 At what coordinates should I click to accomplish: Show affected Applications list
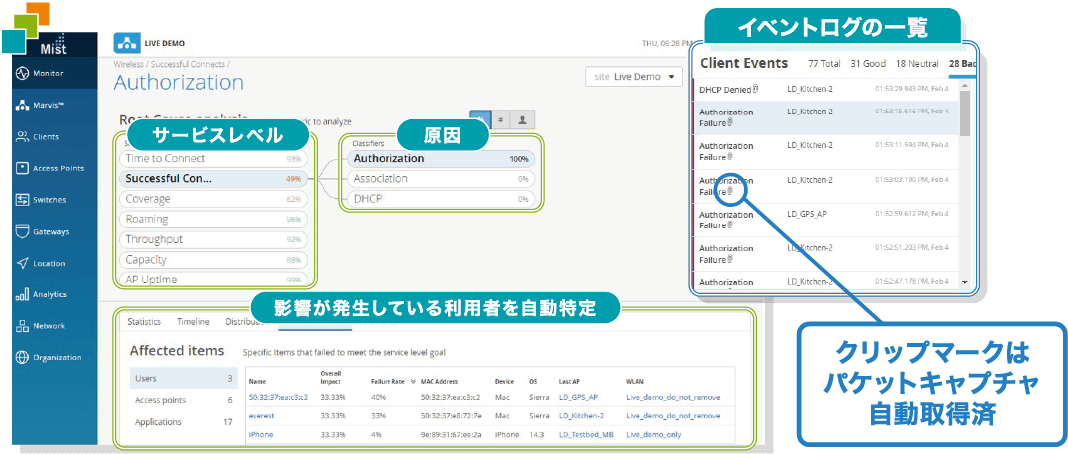click(x=184, y=422)
